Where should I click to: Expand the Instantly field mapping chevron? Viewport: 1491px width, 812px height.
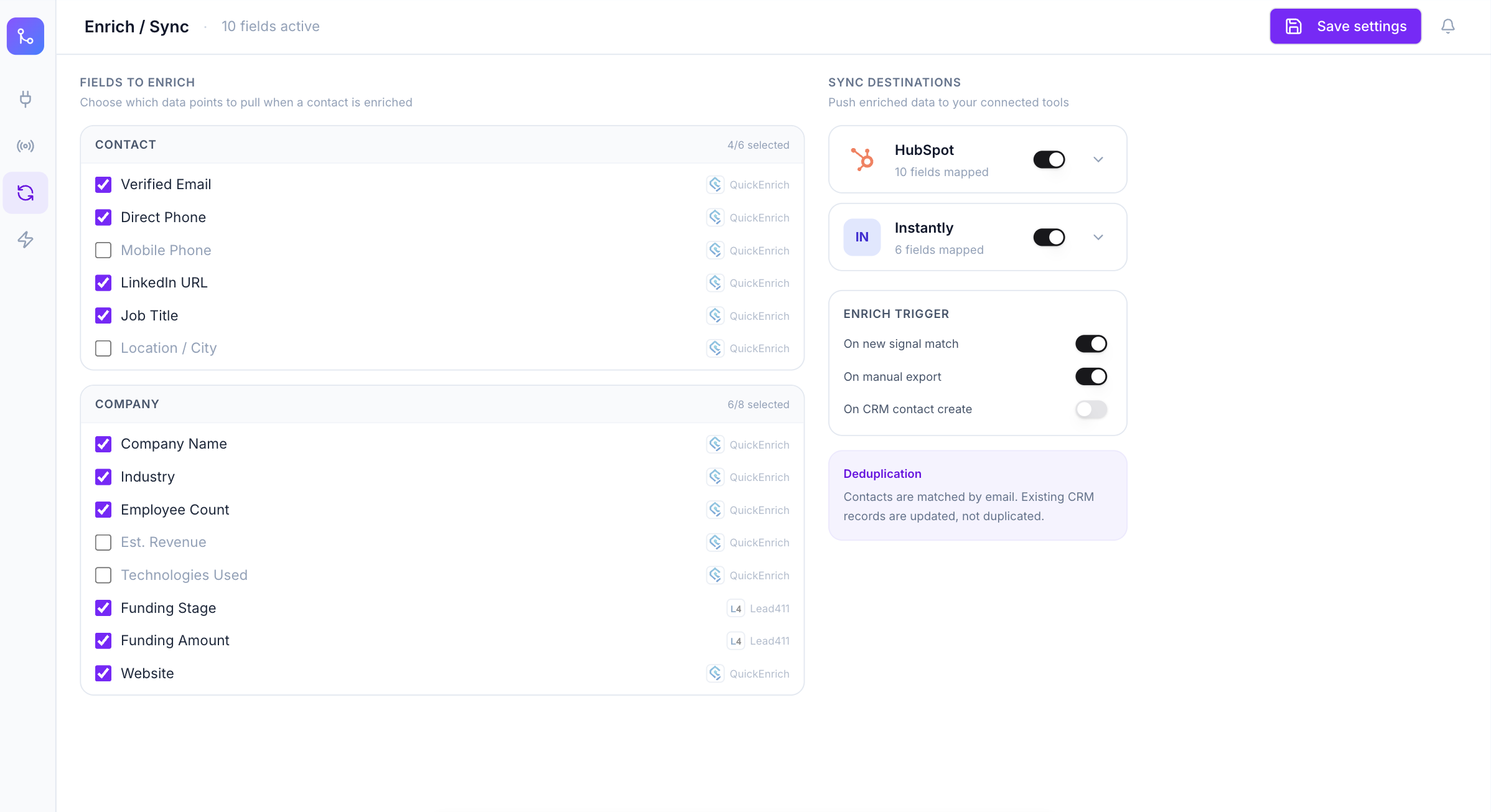click(x=1098, y=237)
